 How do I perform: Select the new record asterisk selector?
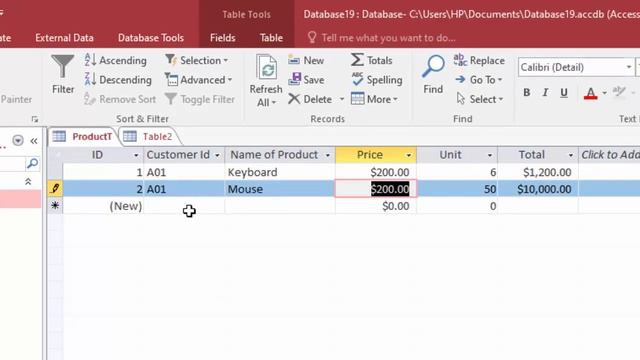coord(55,206)
